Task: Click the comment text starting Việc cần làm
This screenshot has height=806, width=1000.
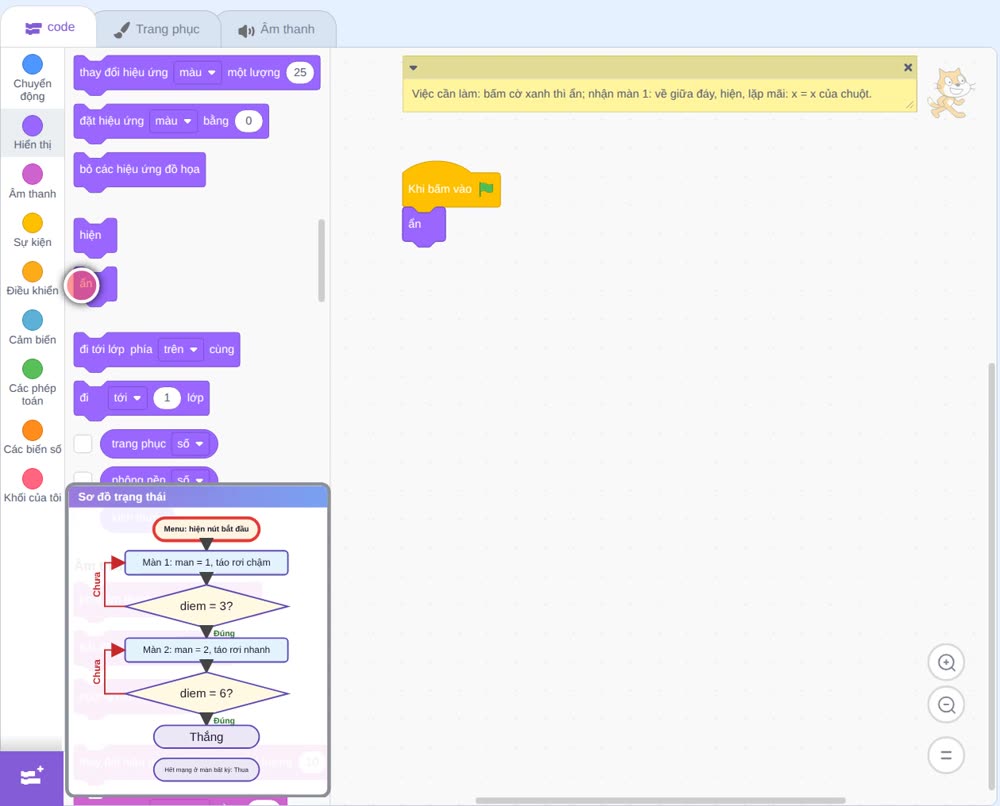Action: coord(641,94)
